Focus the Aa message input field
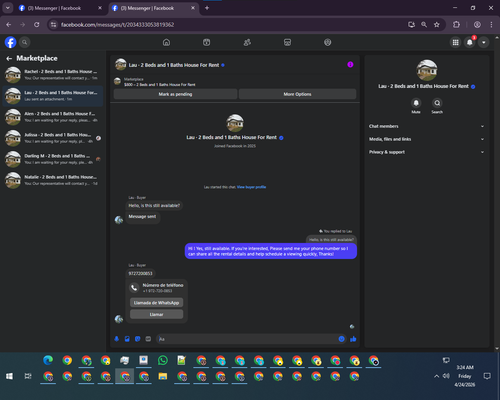500x400 pixels. tap(247, 339)
